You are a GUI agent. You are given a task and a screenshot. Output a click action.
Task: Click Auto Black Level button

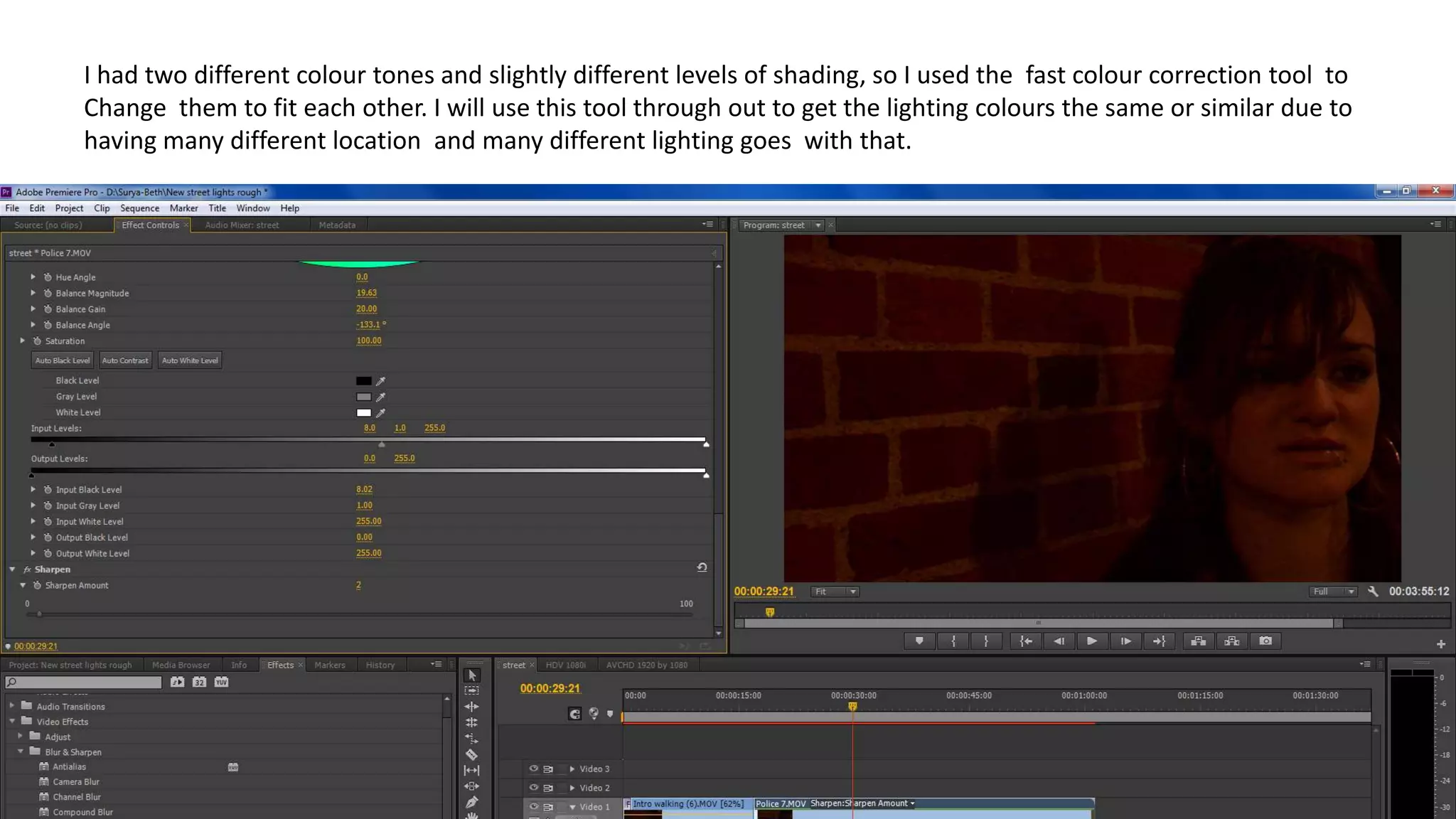point(63,360)
